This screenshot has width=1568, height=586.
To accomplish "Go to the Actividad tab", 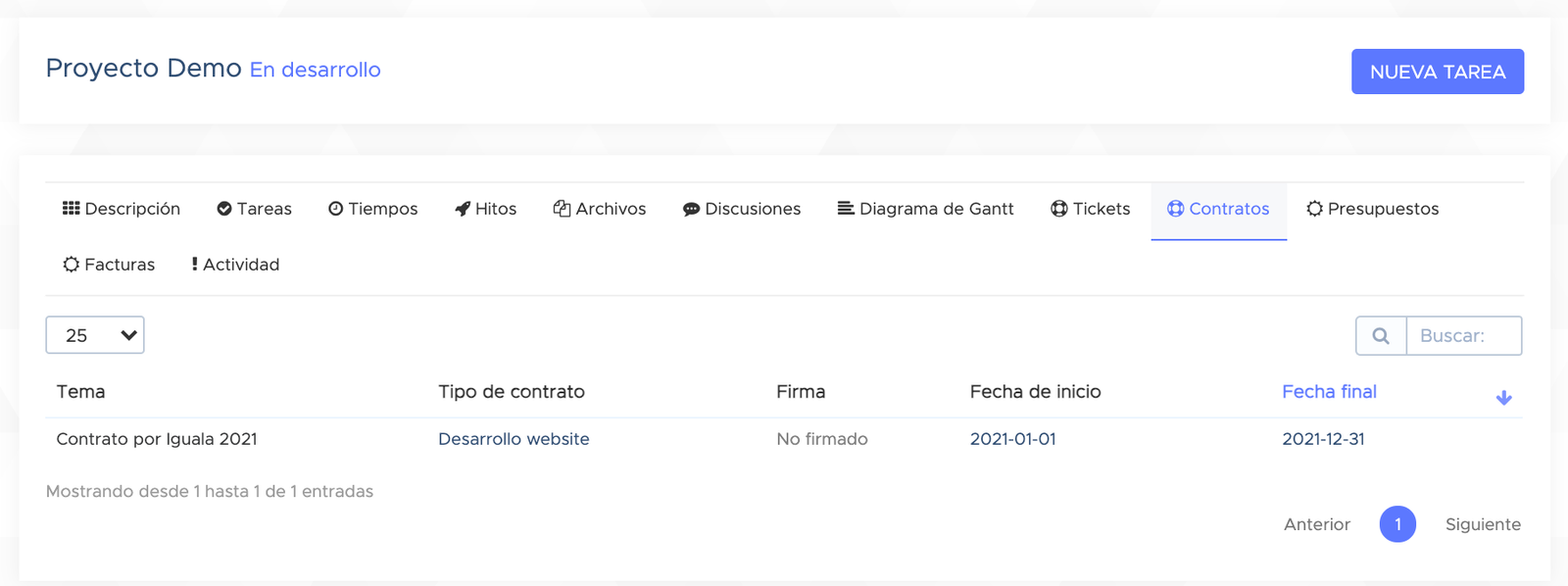I will tap(235, 265).
